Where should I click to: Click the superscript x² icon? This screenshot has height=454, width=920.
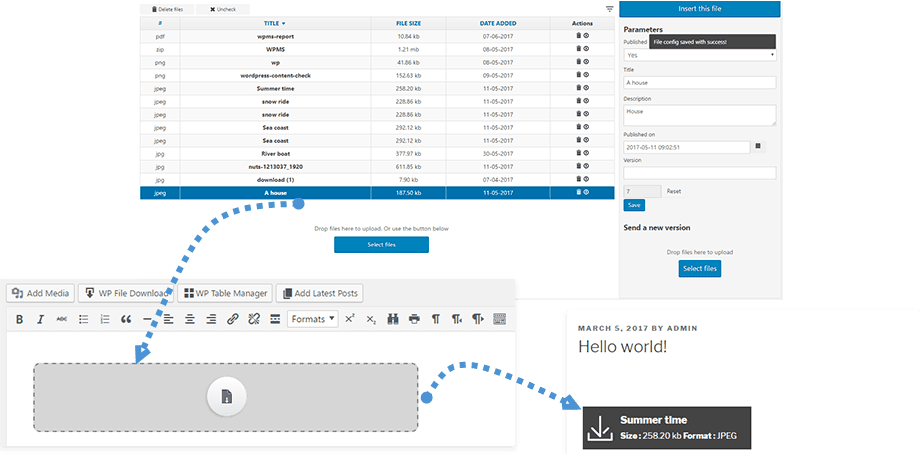click(x=350, y=319)
